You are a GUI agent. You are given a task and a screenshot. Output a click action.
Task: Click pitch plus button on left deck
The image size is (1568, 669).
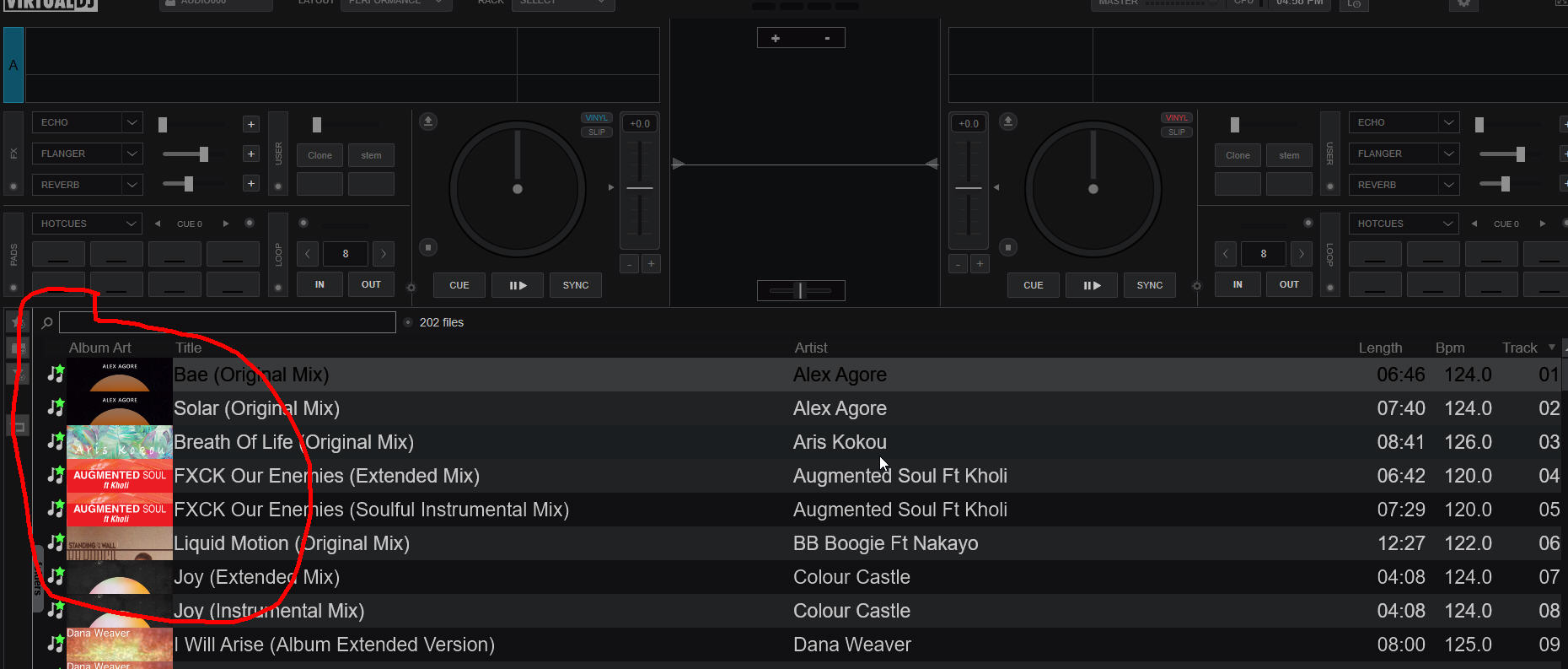click(x=651, y=264)
